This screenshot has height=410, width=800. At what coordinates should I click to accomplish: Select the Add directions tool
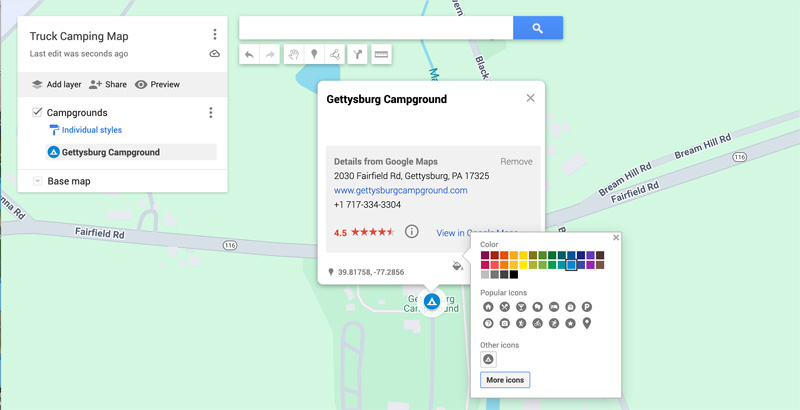click(x=358, y=55)
